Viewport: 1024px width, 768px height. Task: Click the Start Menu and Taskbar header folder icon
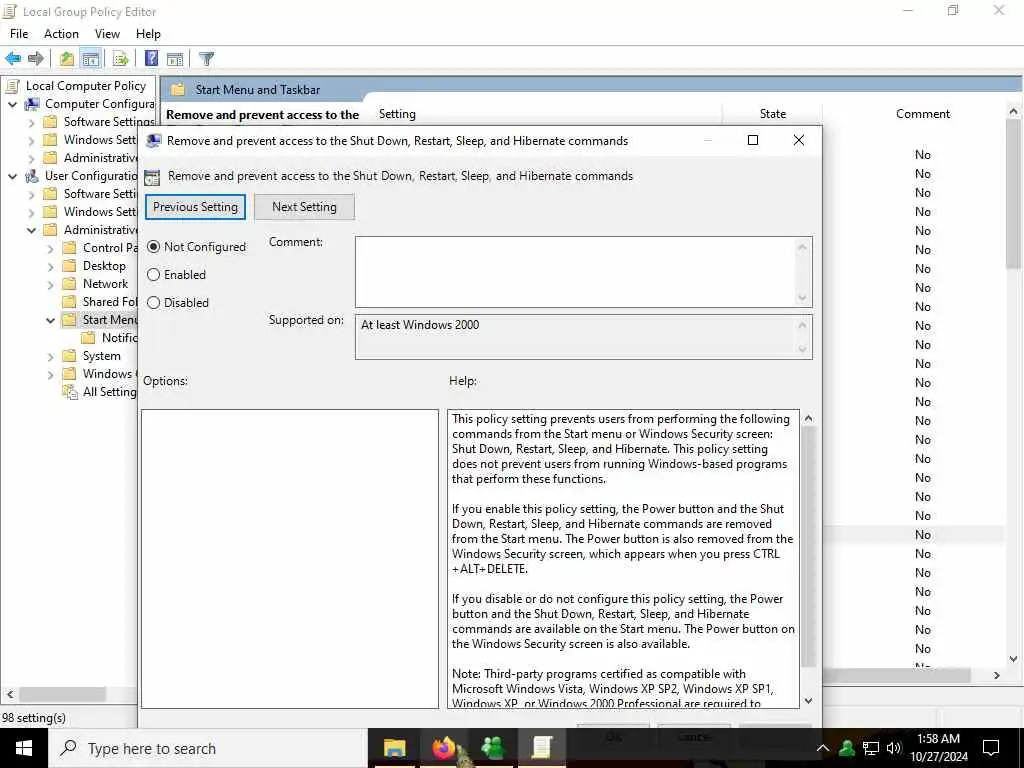pyautogui.click(x=178, y=89)
